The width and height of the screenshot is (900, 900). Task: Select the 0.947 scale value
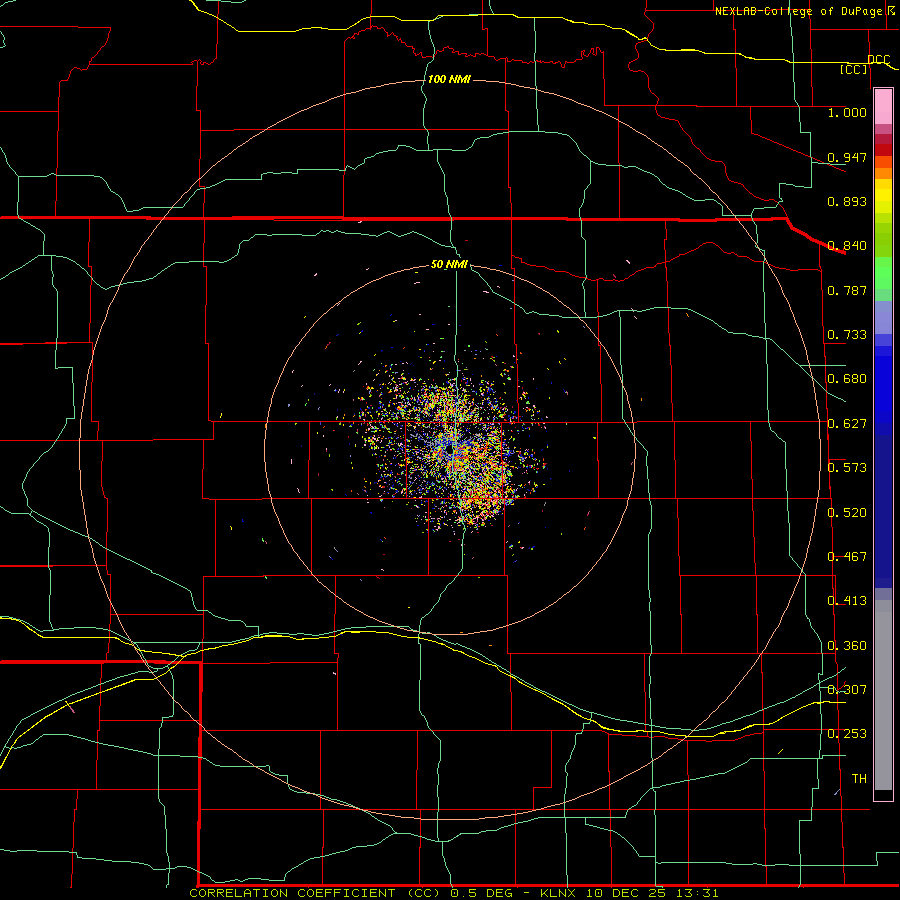point(847,157)
